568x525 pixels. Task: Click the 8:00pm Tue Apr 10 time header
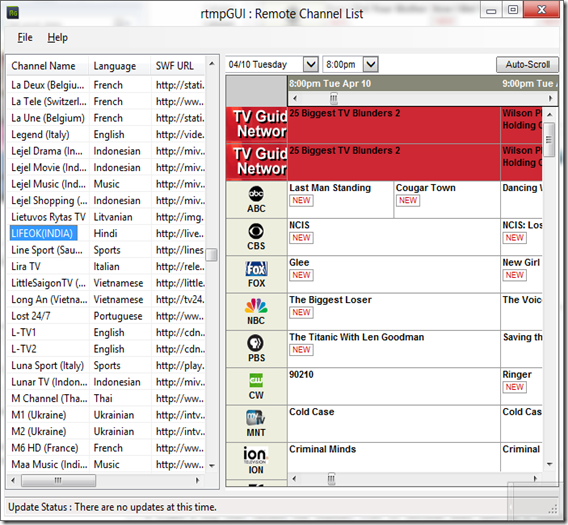tap(330, 84)
